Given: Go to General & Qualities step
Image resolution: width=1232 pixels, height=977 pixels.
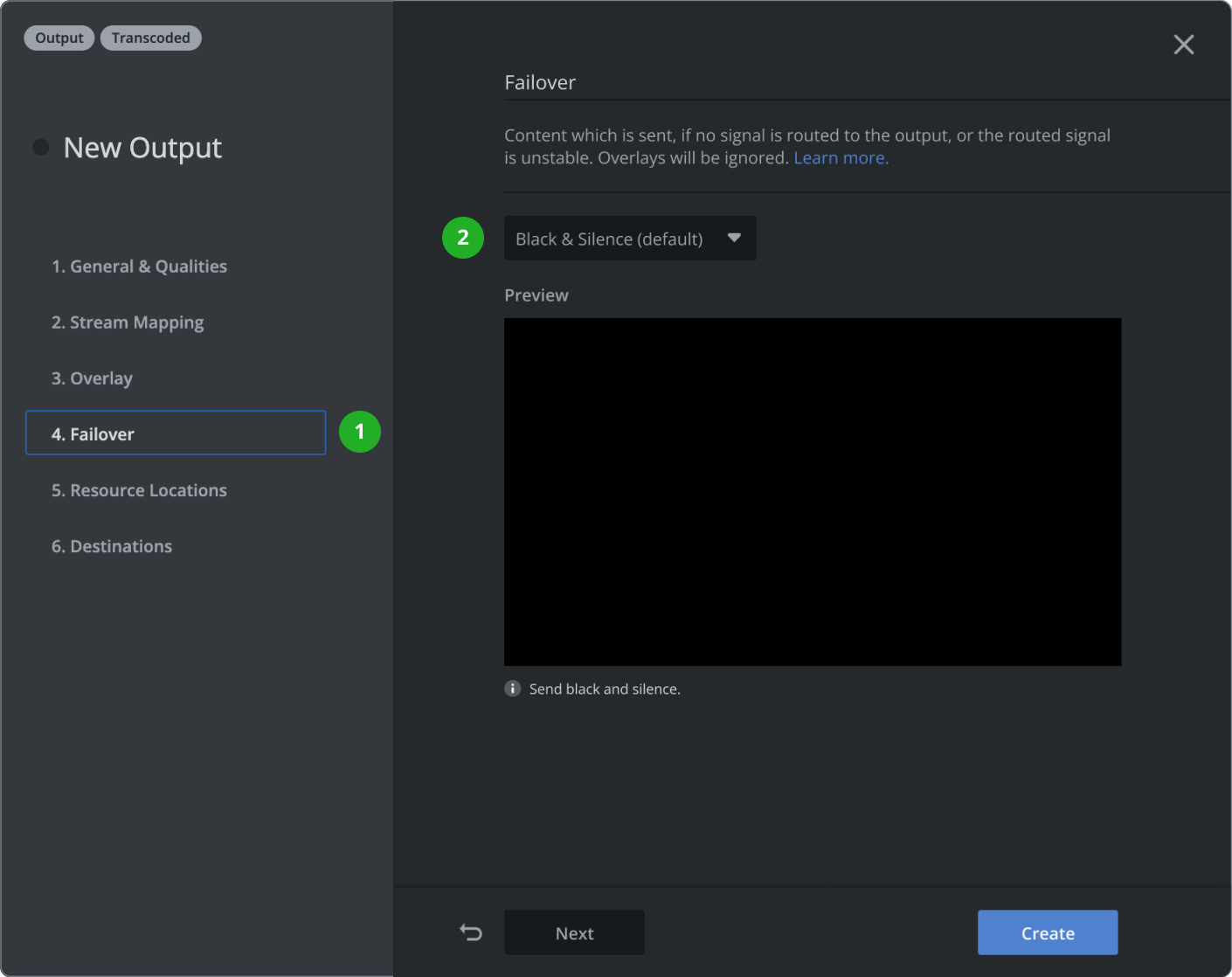Looking at the screenshot, I should pyautogui.click(x=139, y=267).
